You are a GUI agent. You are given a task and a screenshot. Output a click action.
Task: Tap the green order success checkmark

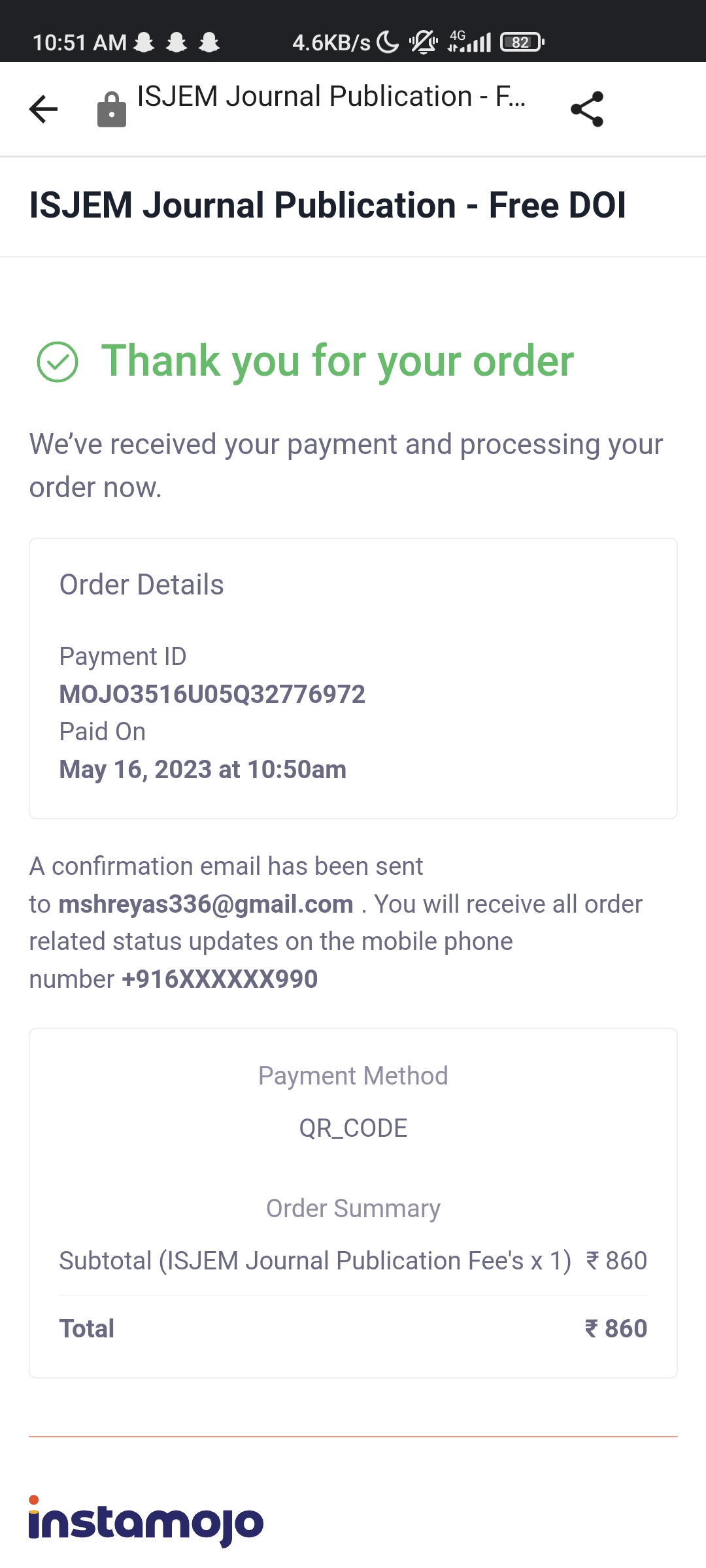click(58, 362)
